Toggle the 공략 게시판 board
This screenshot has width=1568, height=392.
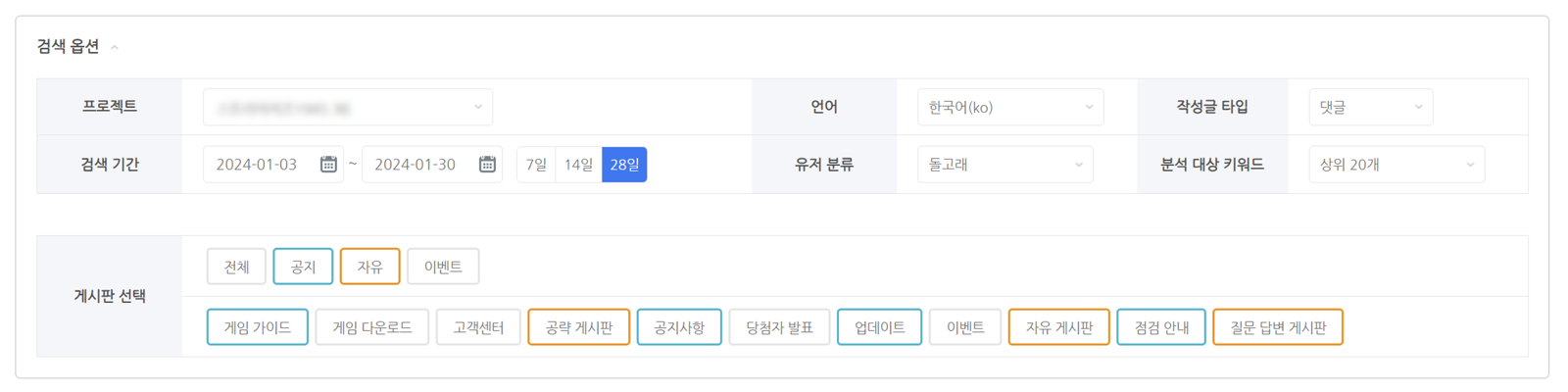(x=578, y=327)
